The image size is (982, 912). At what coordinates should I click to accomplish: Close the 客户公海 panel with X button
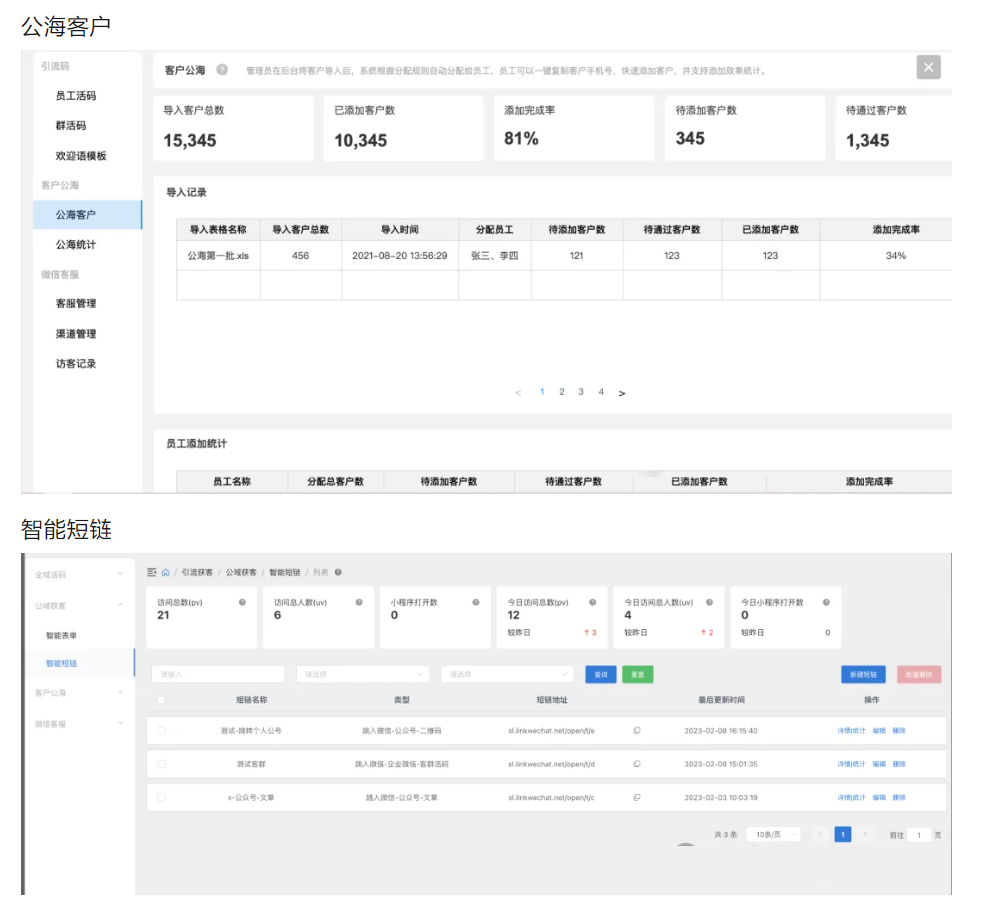coord(929,67)
